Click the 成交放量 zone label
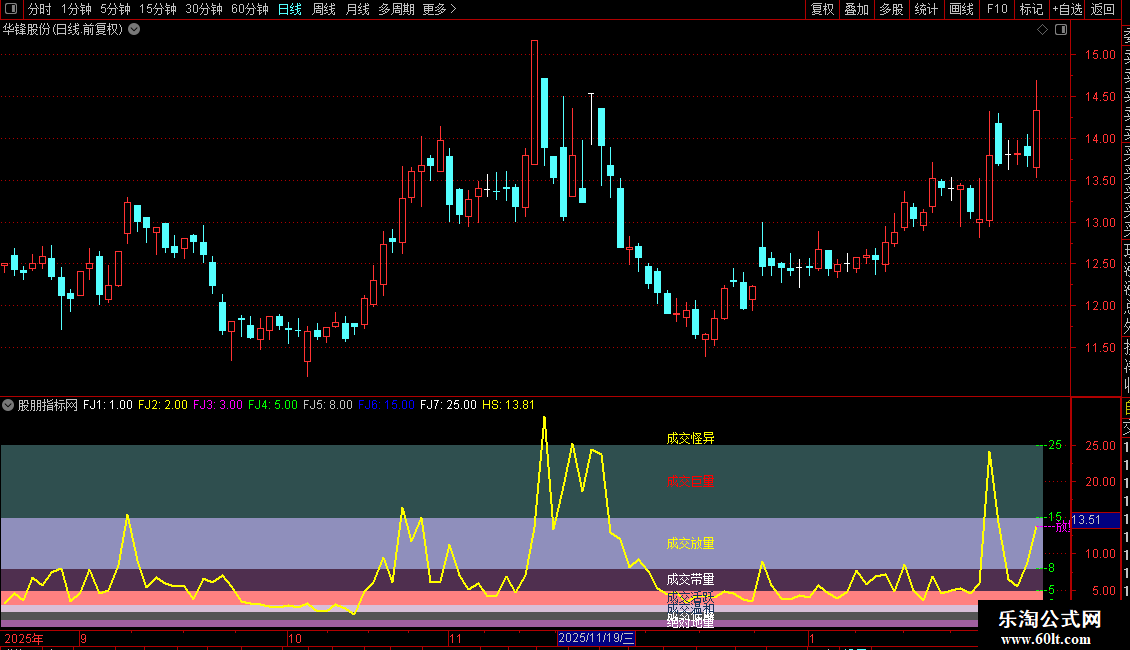The width and height of the screenshot is (1130, 650). (x=690, y=543)
